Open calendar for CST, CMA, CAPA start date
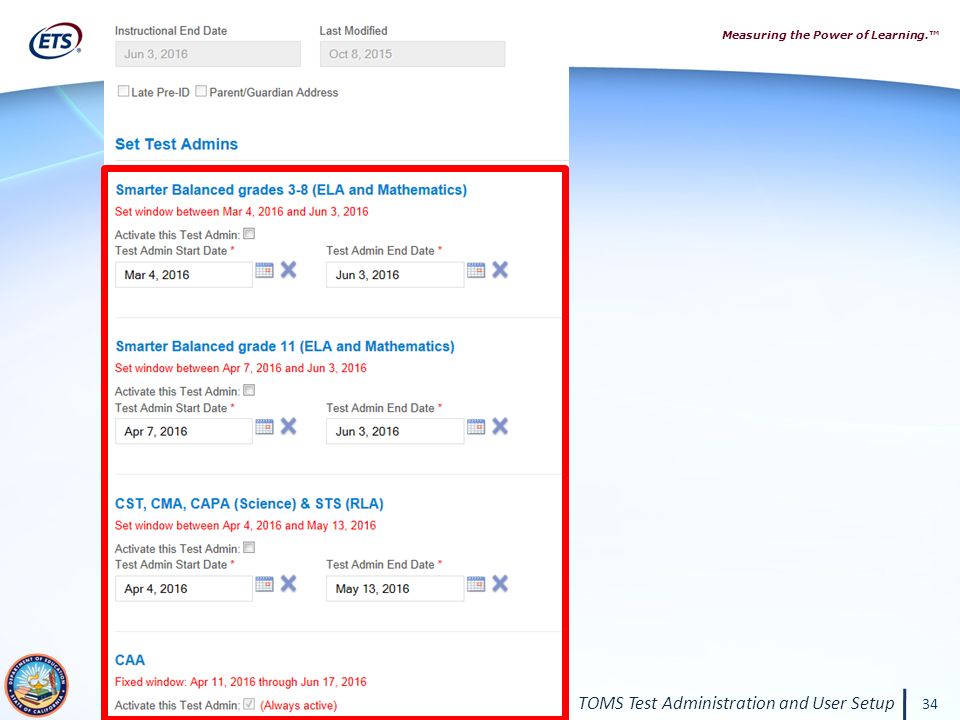This screenshot has height=720, width=960. tap(264, 584)
